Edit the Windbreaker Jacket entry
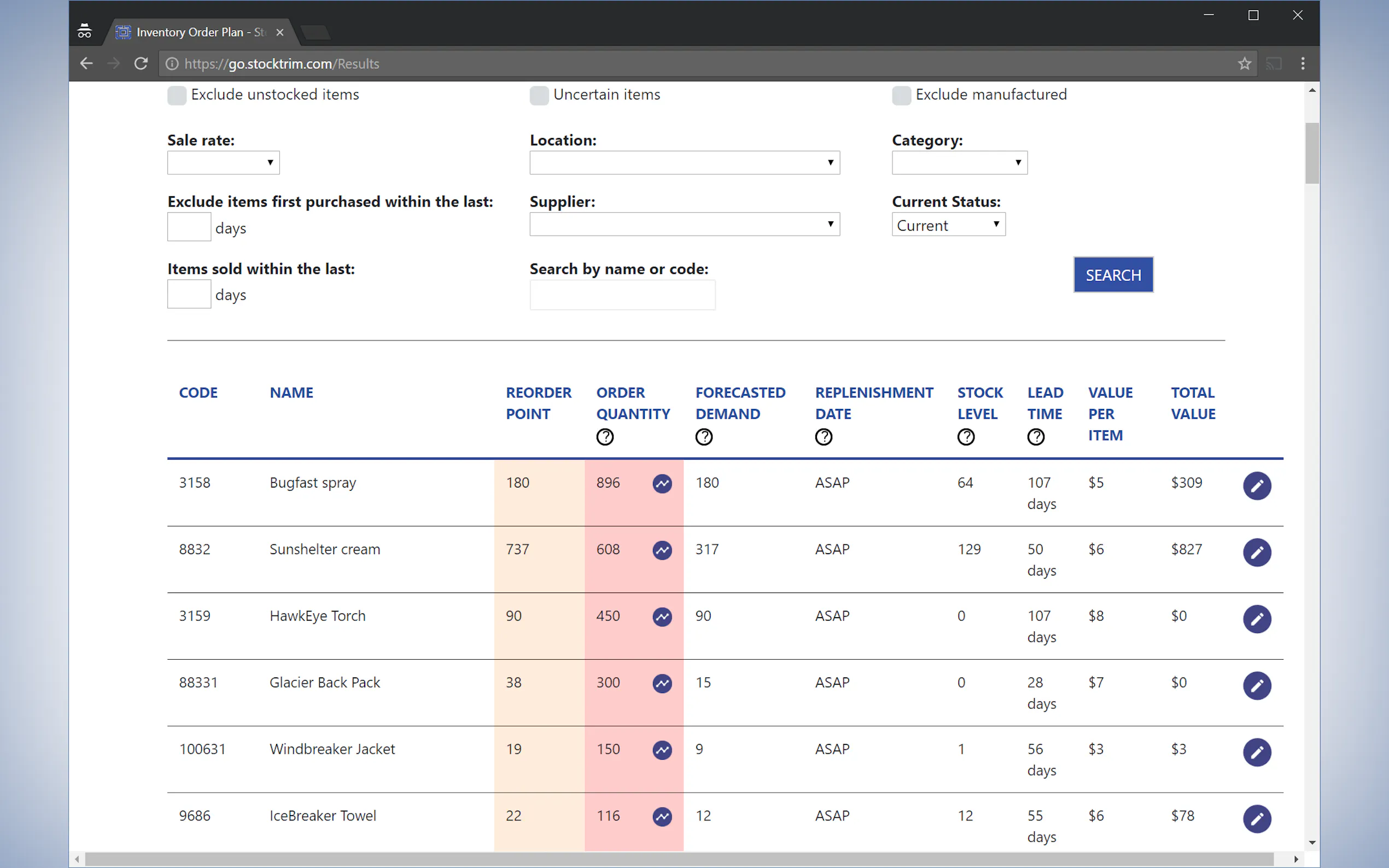 pyautogui.click(x=1256, y=752)
